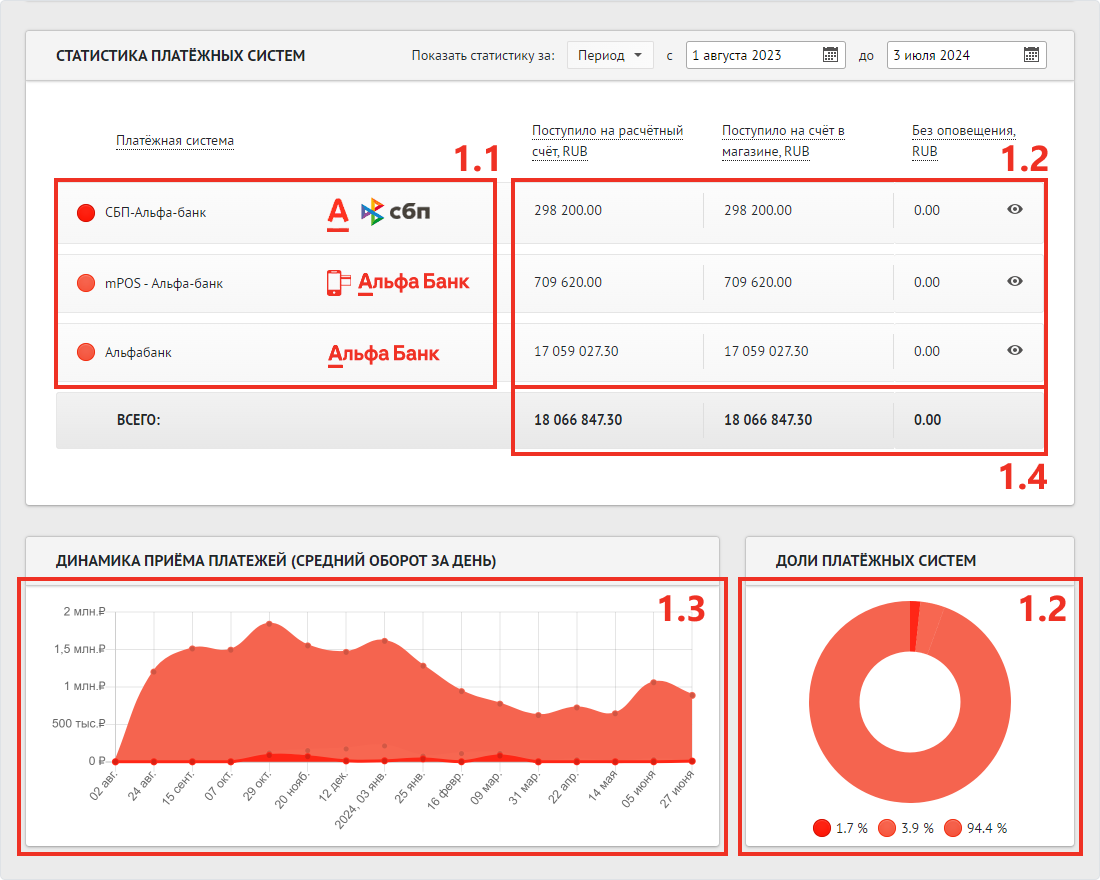
Task: Toggle eye icon in СБП-Альфа-банк row
Action: tap(1014, 209)
